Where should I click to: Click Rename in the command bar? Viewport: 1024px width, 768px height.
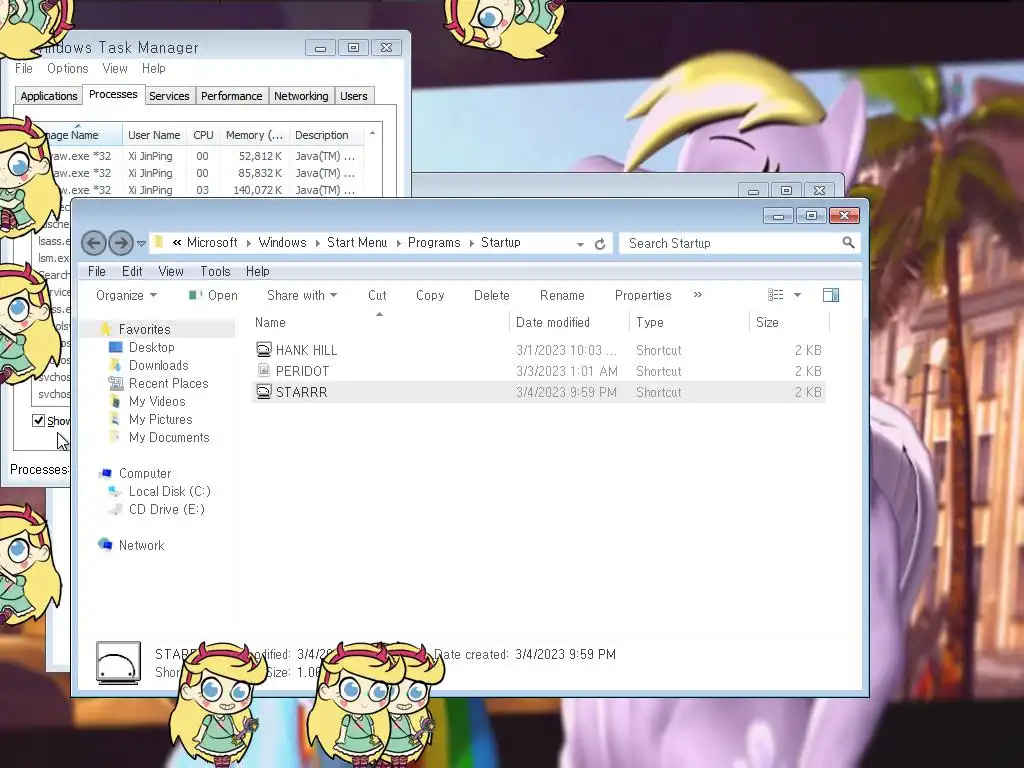pyautogui.click(x=562, y=295)
